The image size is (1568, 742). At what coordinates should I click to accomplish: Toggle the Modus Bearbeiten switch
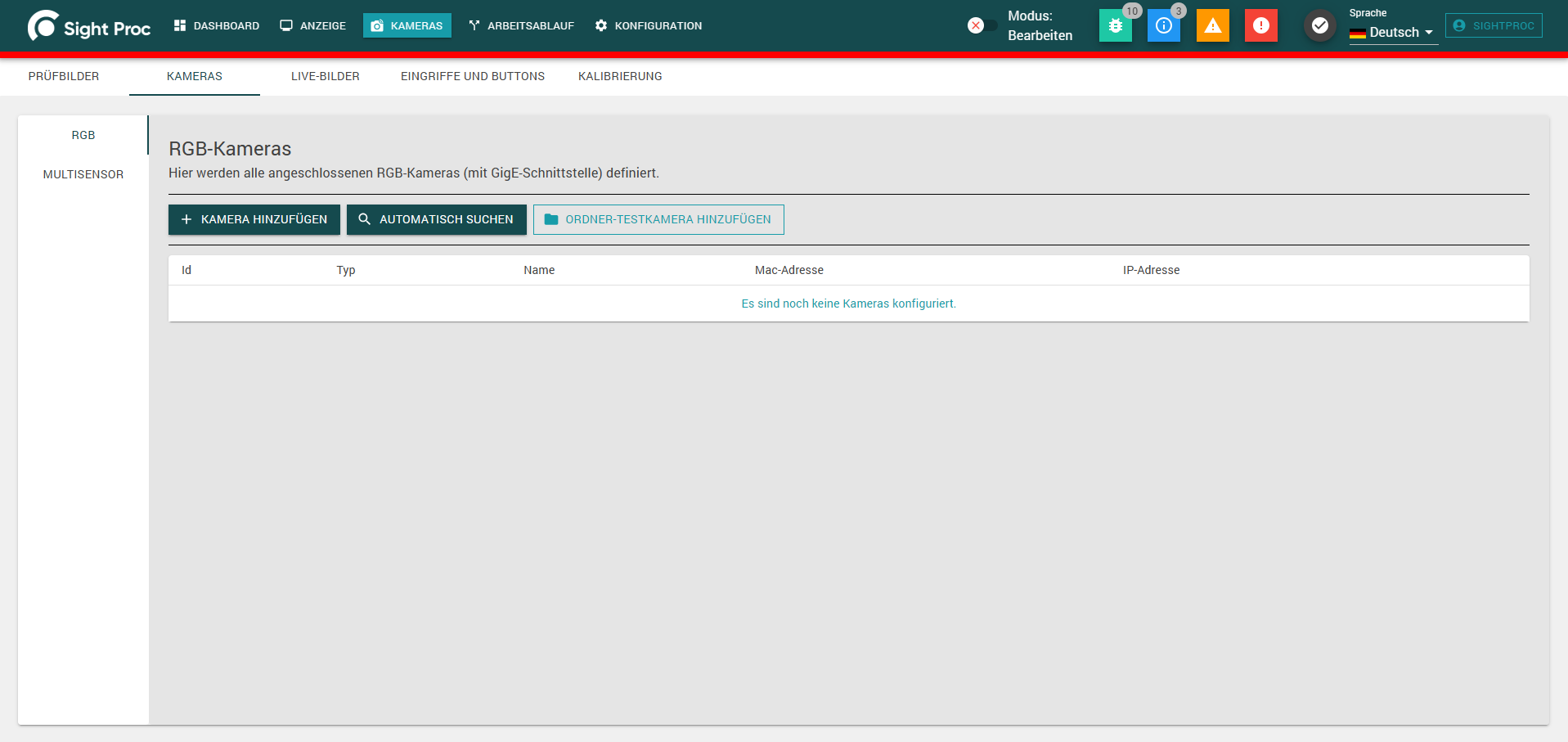click(x=982, y=25)
